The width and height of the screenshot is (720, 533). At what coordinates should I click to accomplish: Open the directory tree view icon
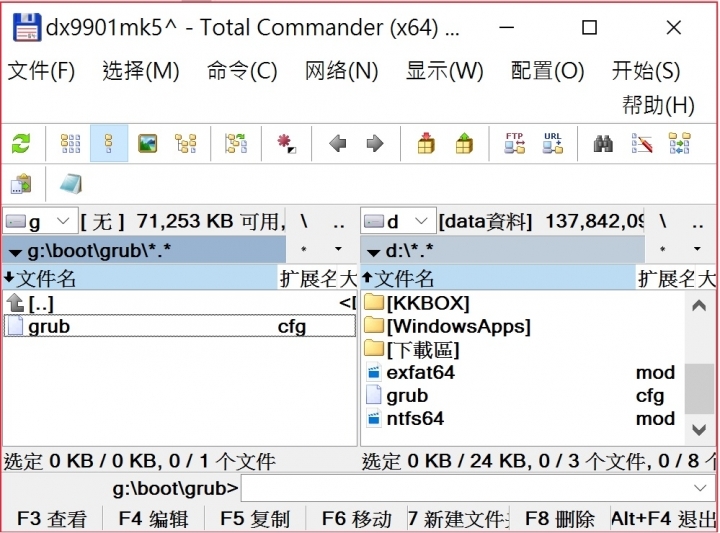pos(186,144)
